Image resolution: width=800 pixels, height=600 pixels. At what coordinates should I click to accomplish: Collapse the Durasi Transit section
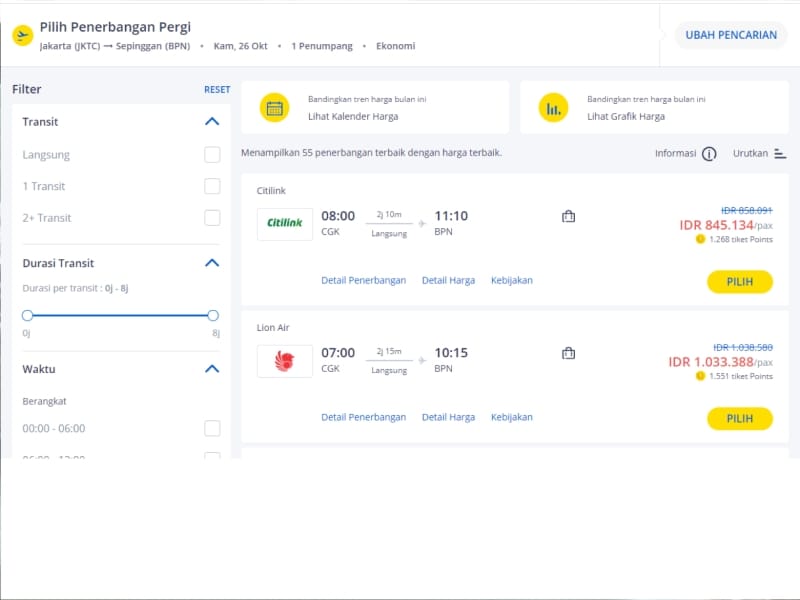point(211,263)
